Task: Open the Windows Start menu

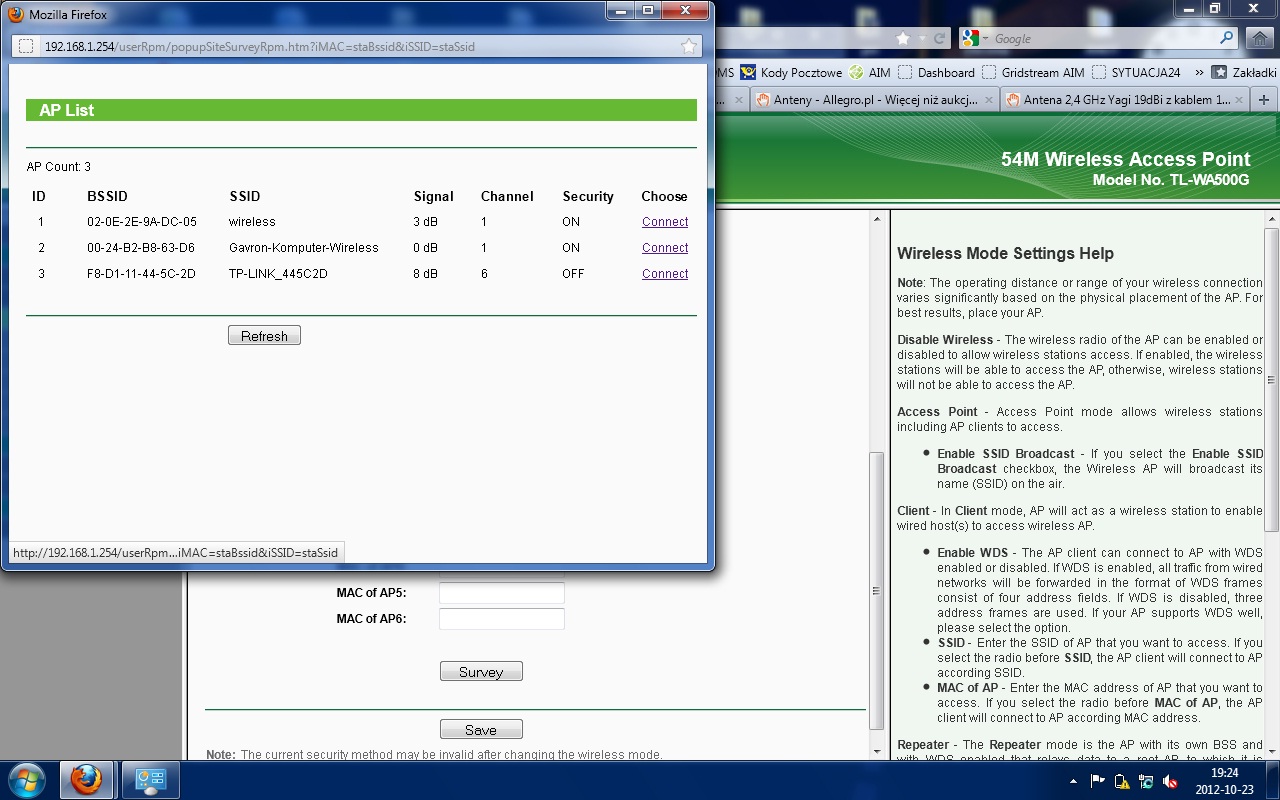Action: coord(25,779)
